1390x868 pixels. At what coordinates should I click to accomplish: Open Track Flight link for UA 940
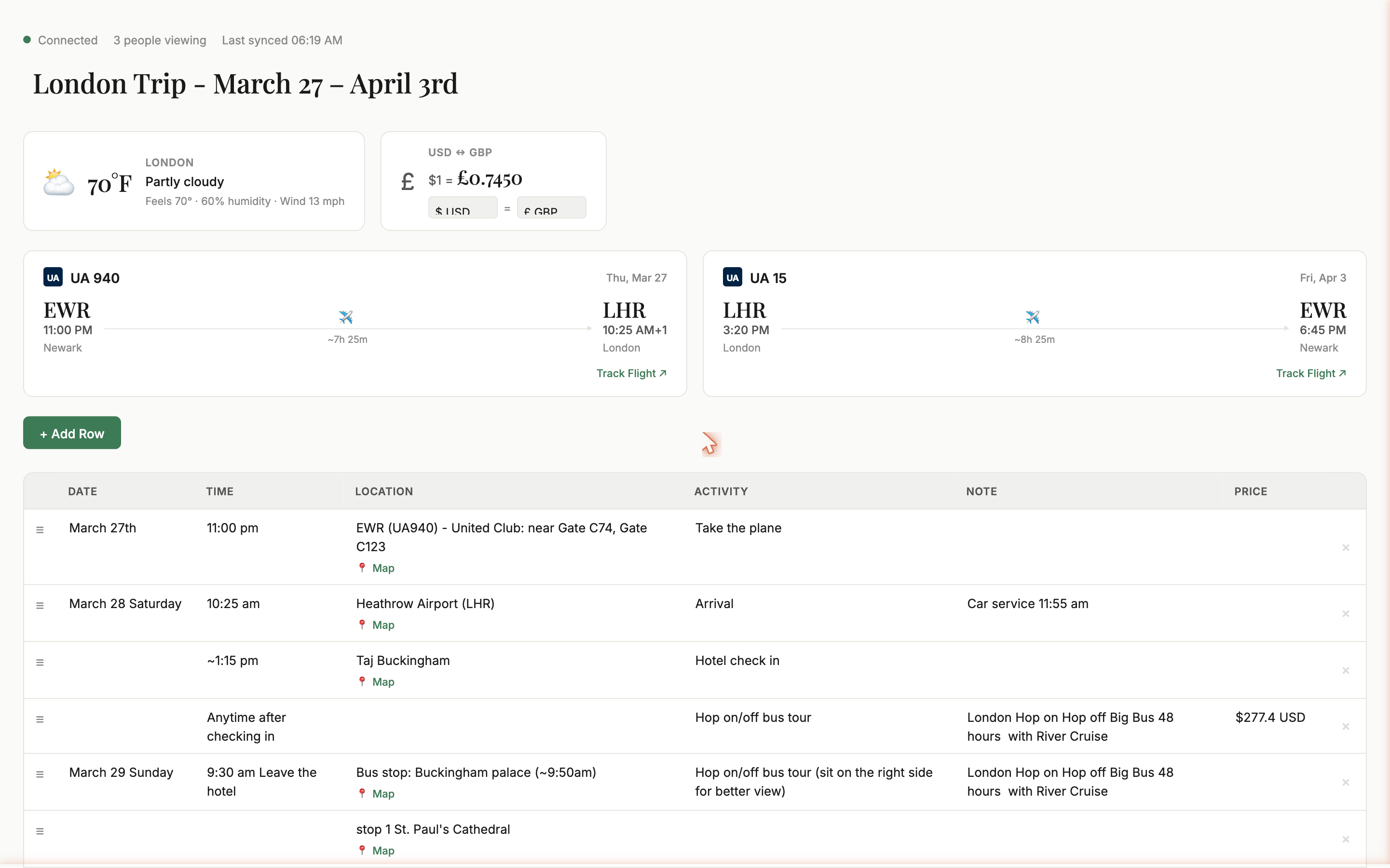point(631,373)
